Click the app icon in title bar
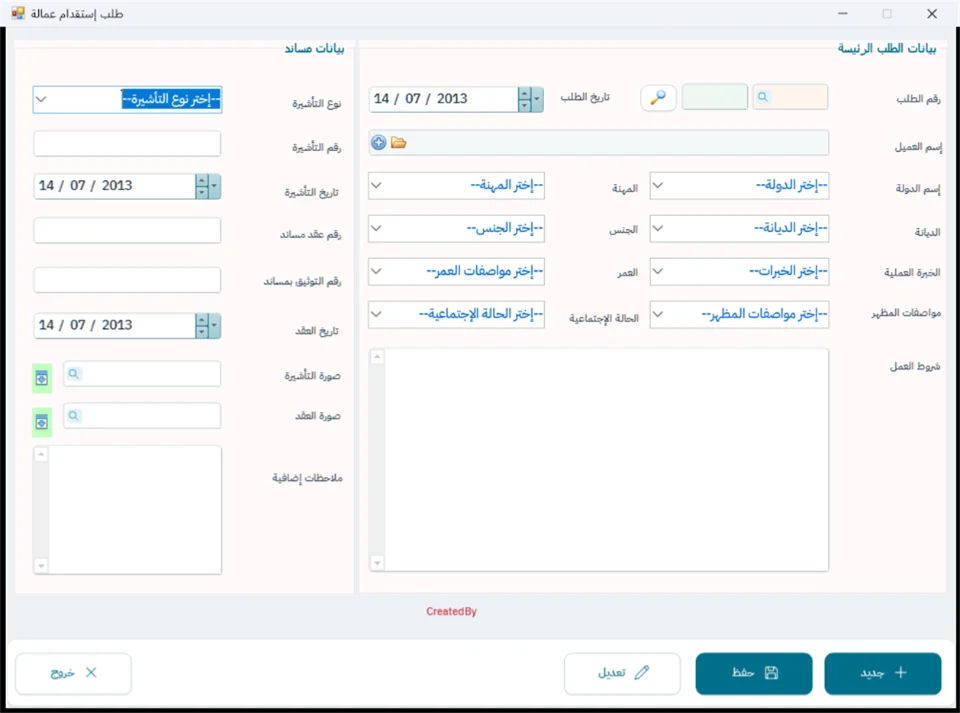The width and height of the screenshot is (960, 713). (18, 13)
